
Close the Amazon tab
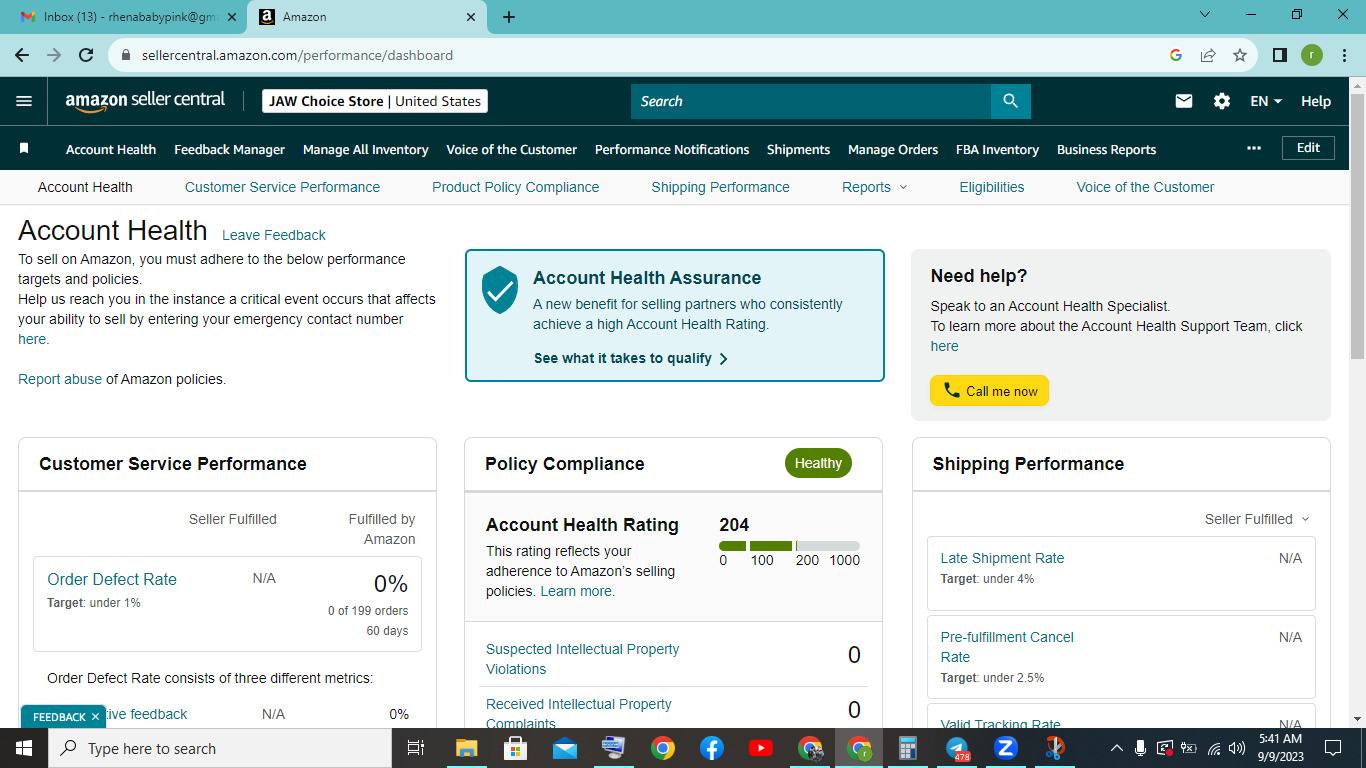pyautogui.click(x=472, y=17)
